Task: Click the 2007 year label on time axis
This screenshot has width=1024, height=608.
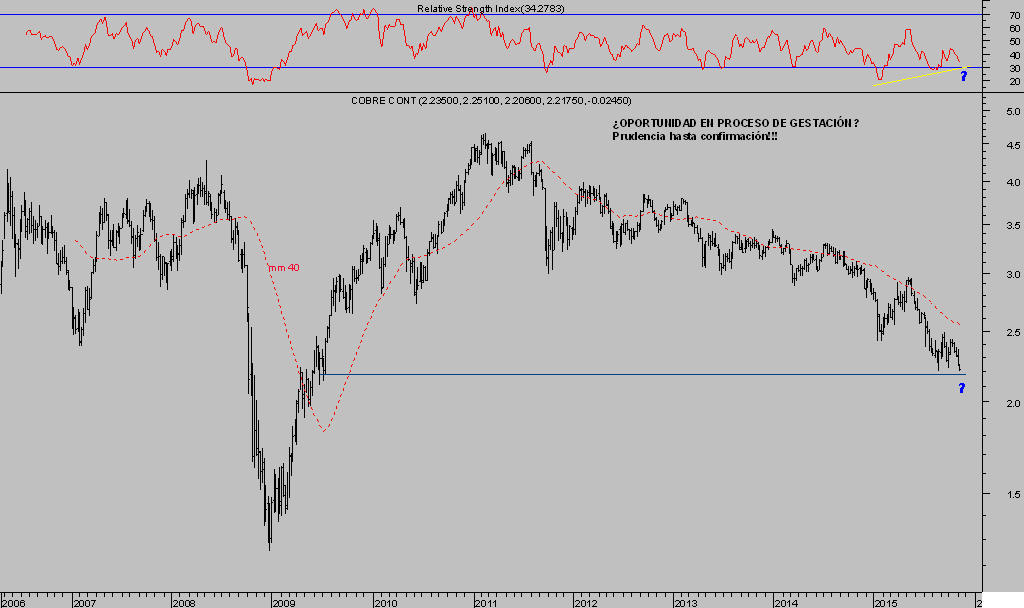Action: tap(84, 603)
